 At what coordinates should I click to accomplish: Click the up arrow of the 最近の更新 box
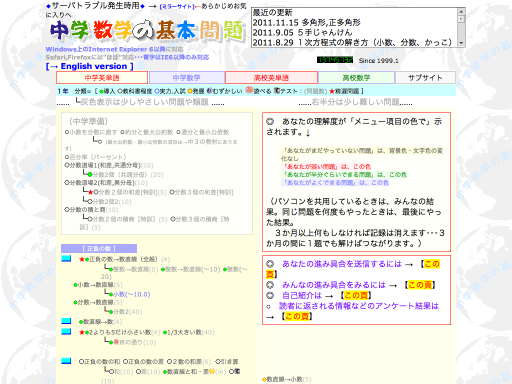(x=461, y=12)
